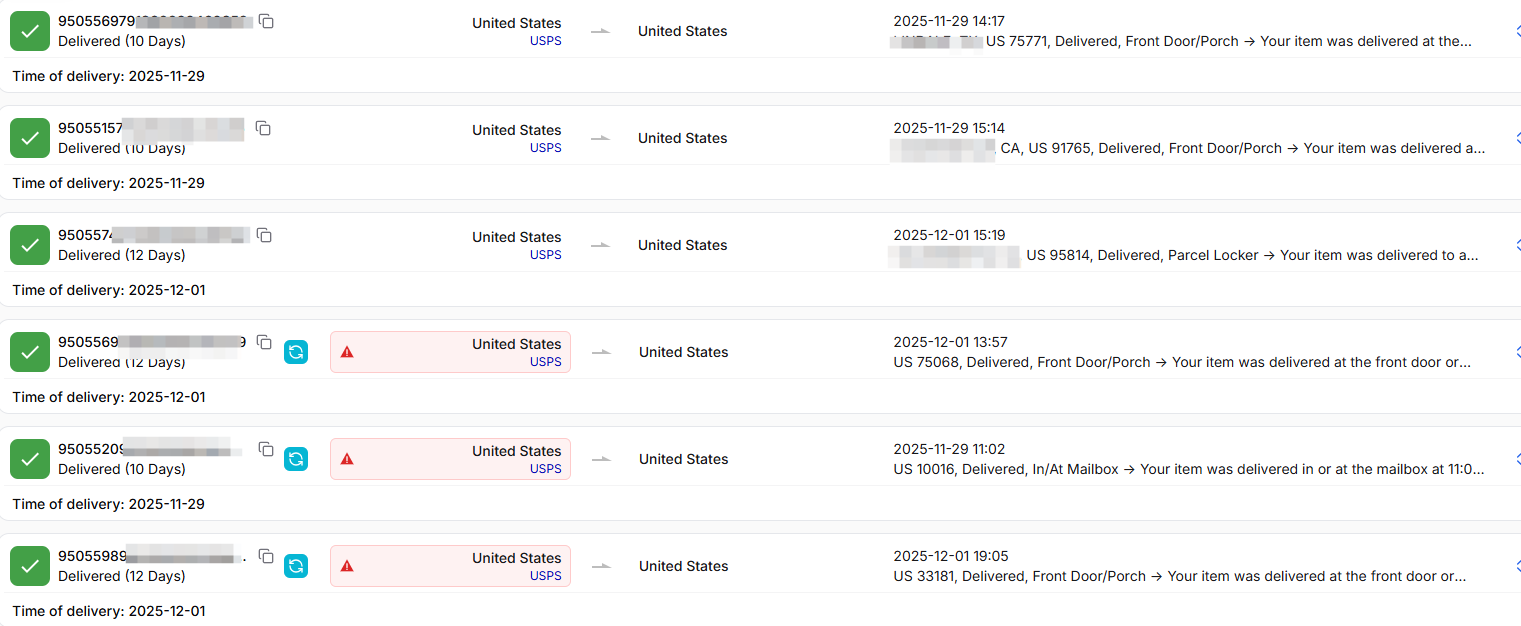The height and width of the screenshot is (626, 1521).
Task: Copy tracking number starting with 950556979
Action: 266,22
